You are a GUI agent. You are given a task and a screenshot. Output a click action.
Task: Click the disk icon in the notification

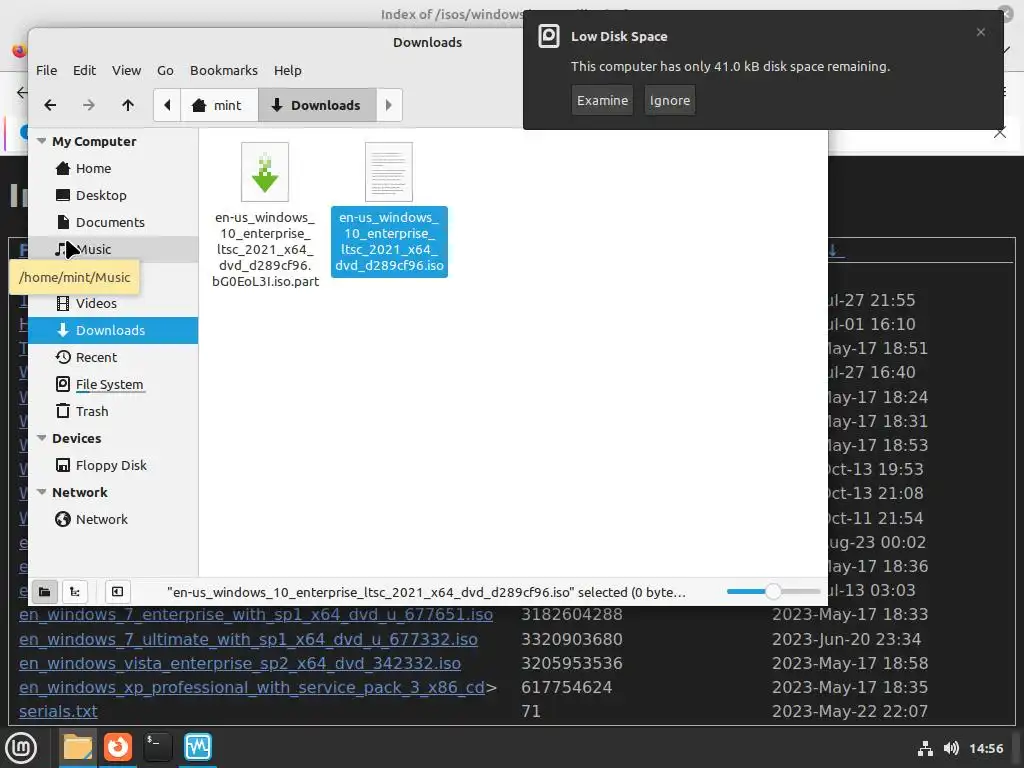(549, 36)
